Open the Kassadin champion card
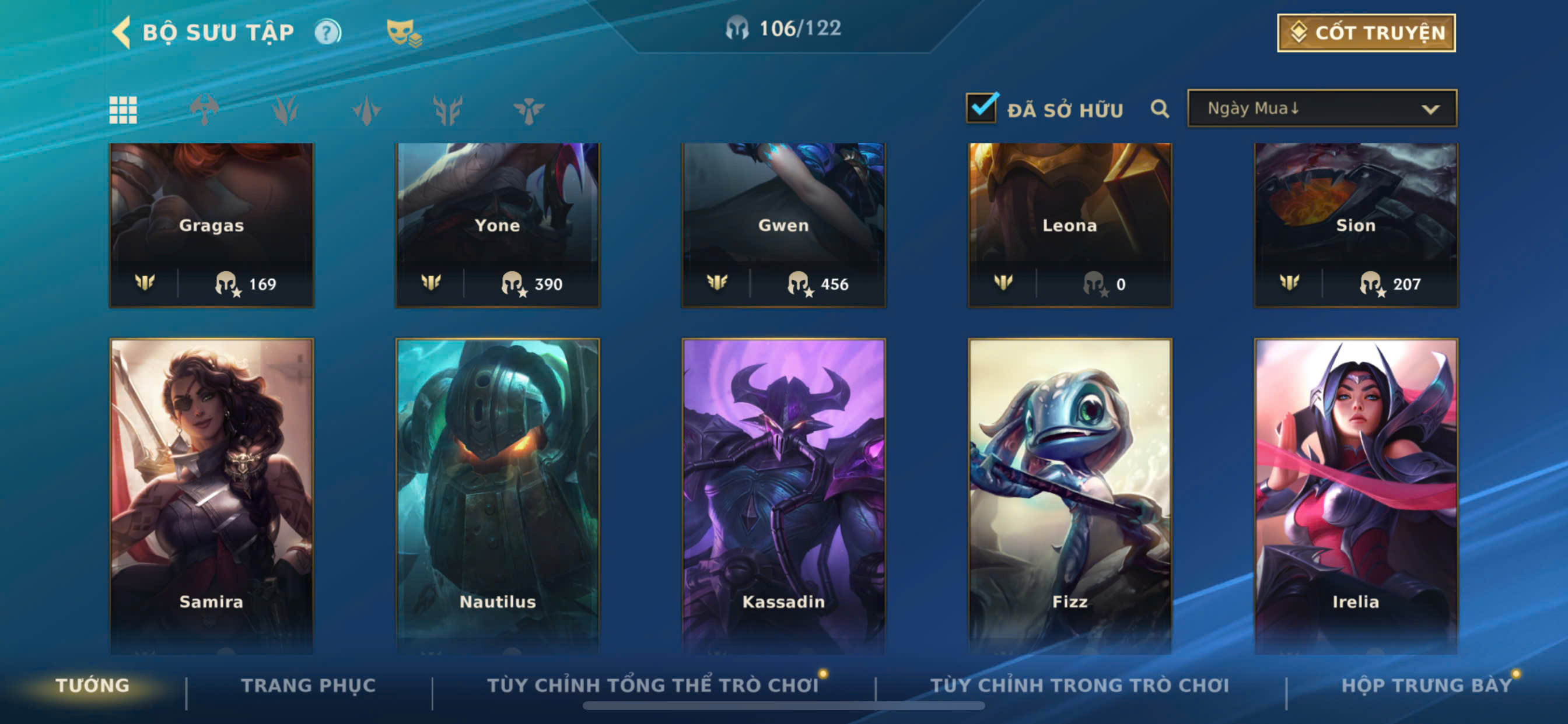This screenshot has width=1568, height=724. pyautogui.click(x=783, y=496)
